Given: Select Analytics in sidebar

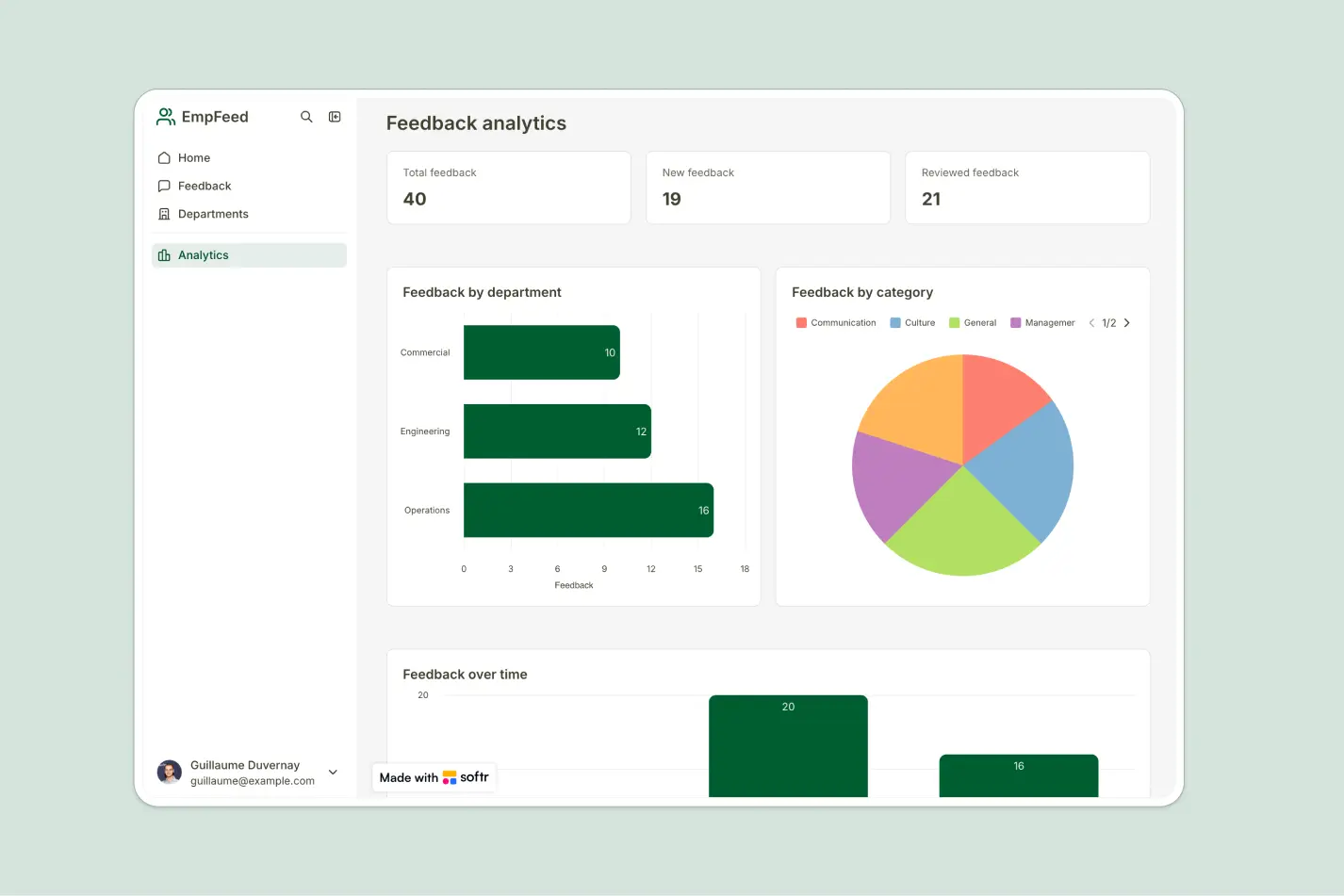Looking at the screenshot, I should tap(249, 255).
